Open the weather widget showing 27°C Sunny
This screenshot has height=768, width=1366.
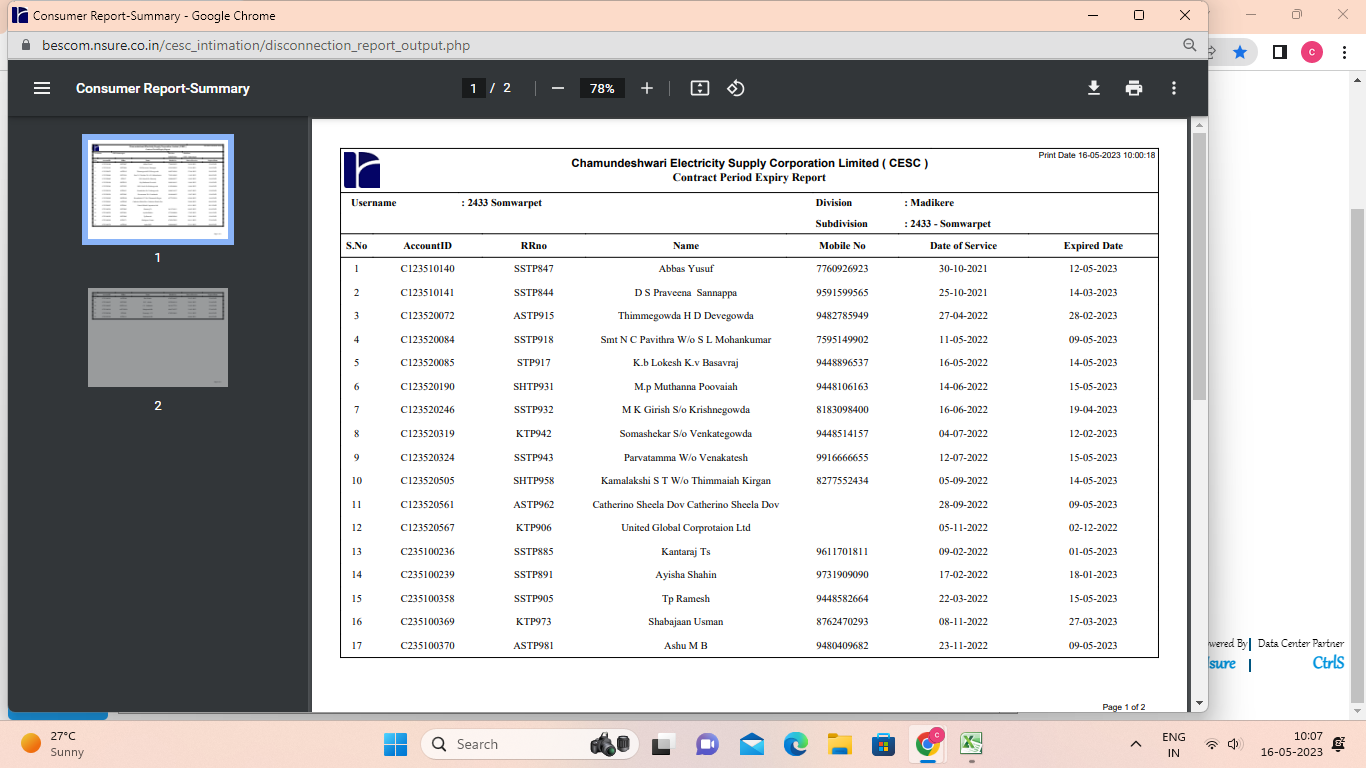click(53, 744)
